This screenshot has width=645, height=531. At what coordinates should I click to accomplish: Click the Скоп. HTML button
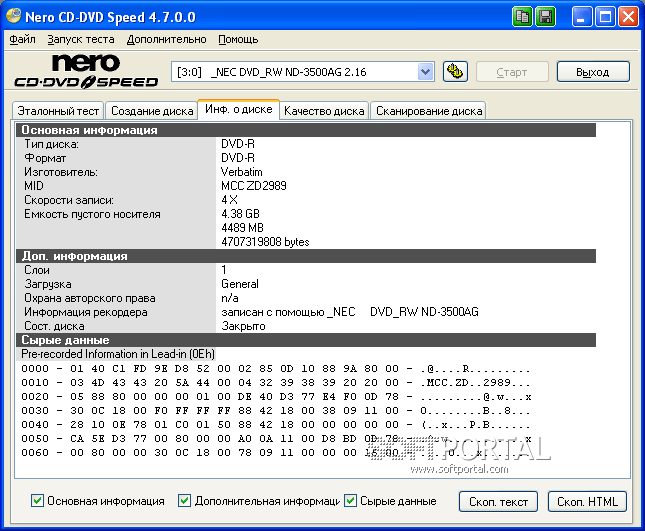587,501
